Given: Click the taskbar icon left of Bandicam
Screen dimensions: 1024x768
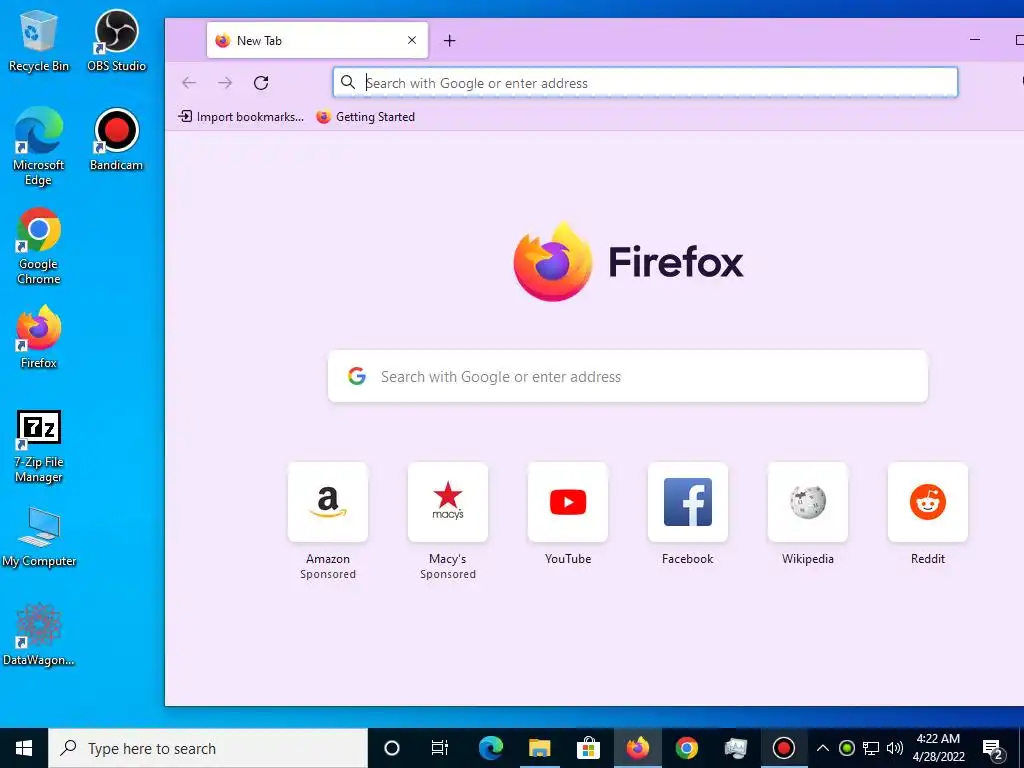Looking at the screenshot, I should pos(735,748).
